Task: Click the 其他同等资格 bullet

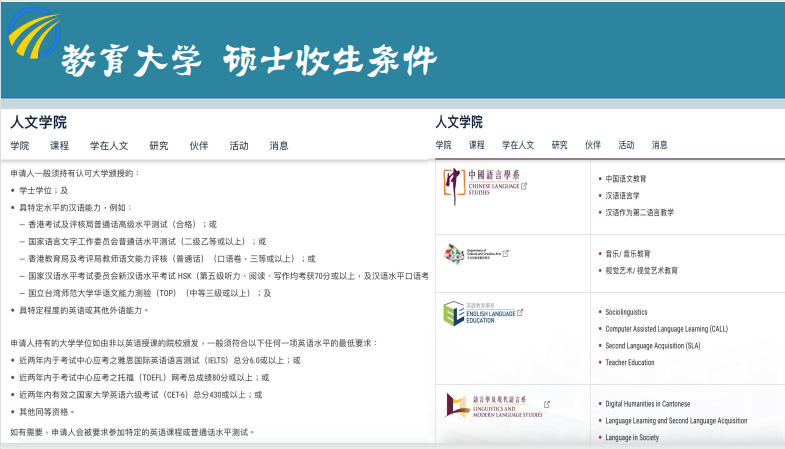Action: (47, 411)
